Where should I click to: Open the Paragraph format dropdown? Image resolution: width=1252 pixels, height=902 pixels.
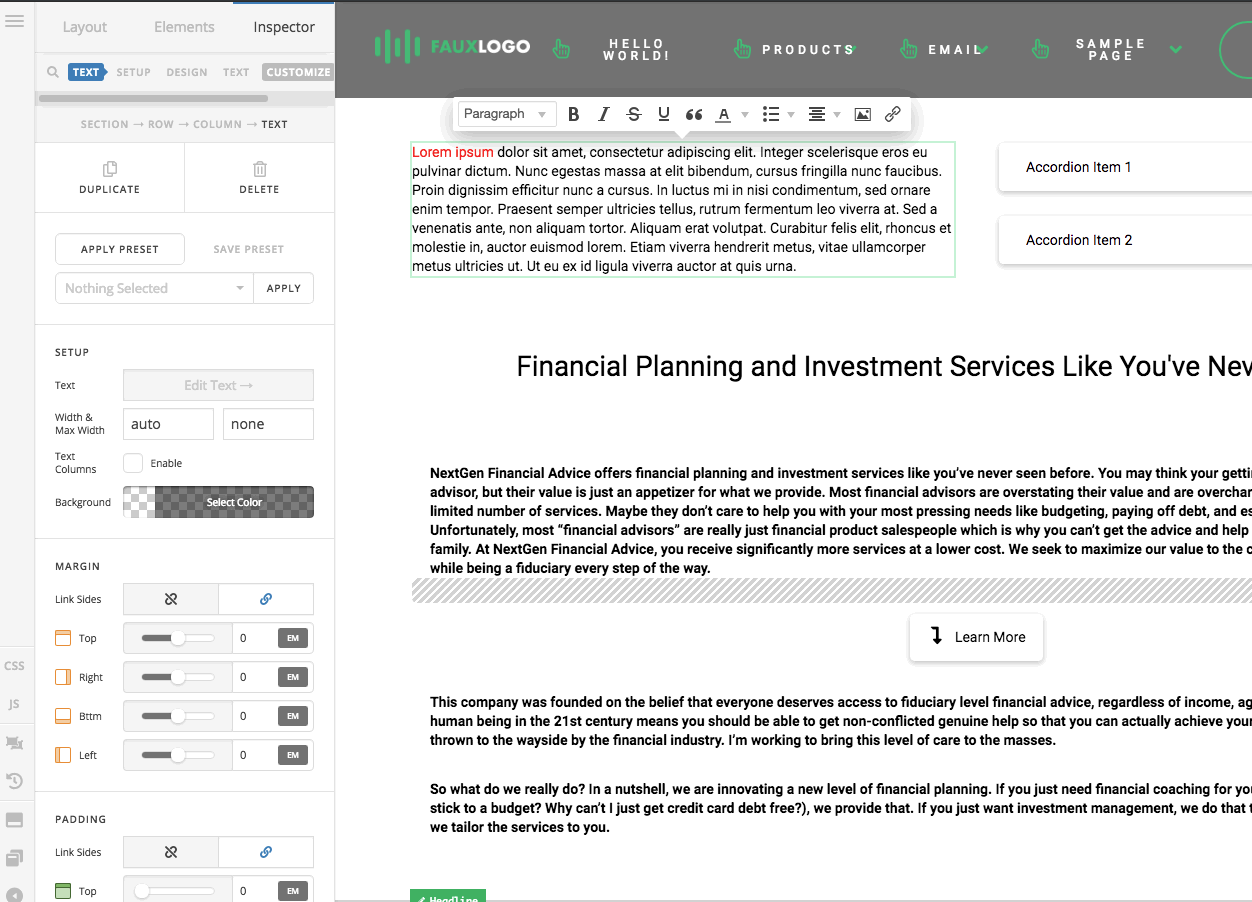pyautogui.click(x=506, y=114)
